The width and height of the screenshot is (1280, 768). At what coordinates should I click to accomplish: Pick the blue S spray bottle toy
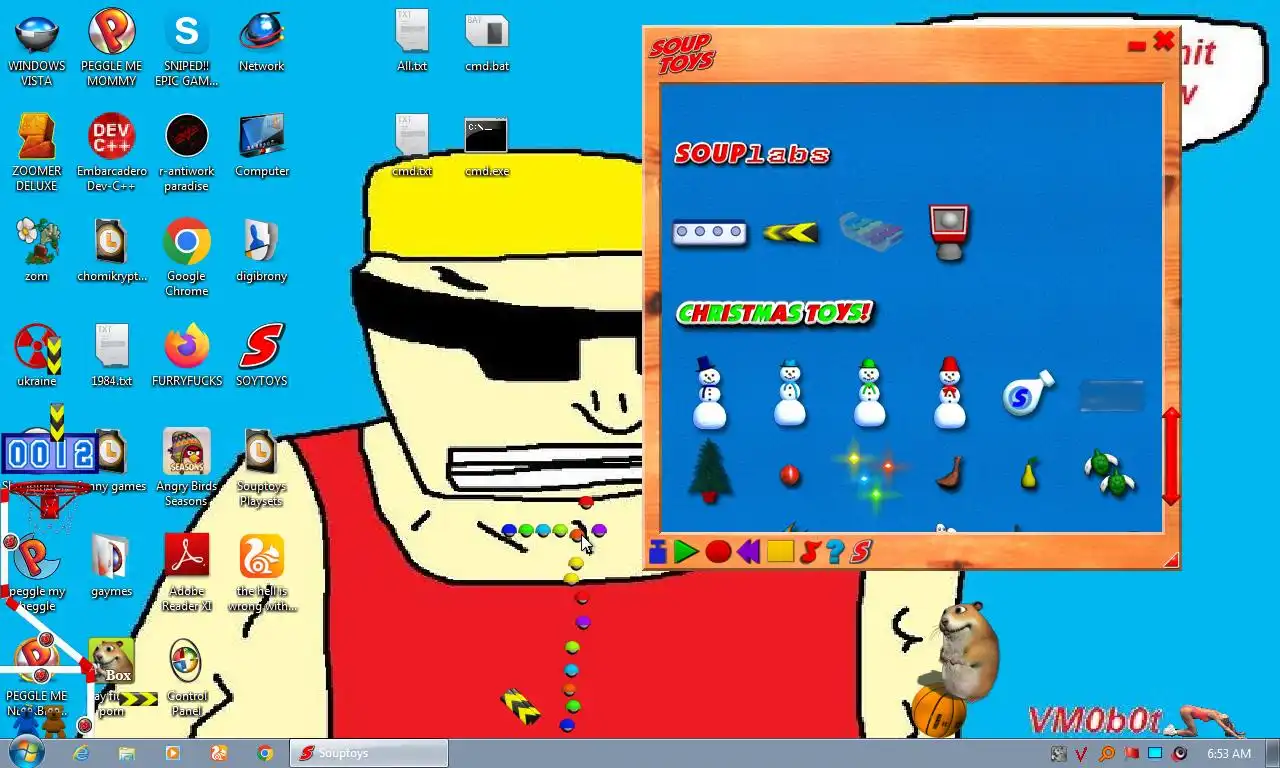coord(1028,394)
